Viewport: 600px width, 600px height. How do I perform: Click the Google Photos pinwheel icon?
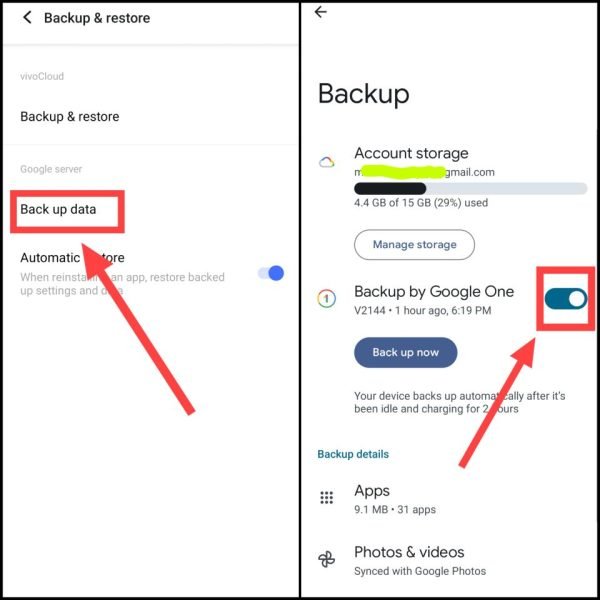pos(326,560)
